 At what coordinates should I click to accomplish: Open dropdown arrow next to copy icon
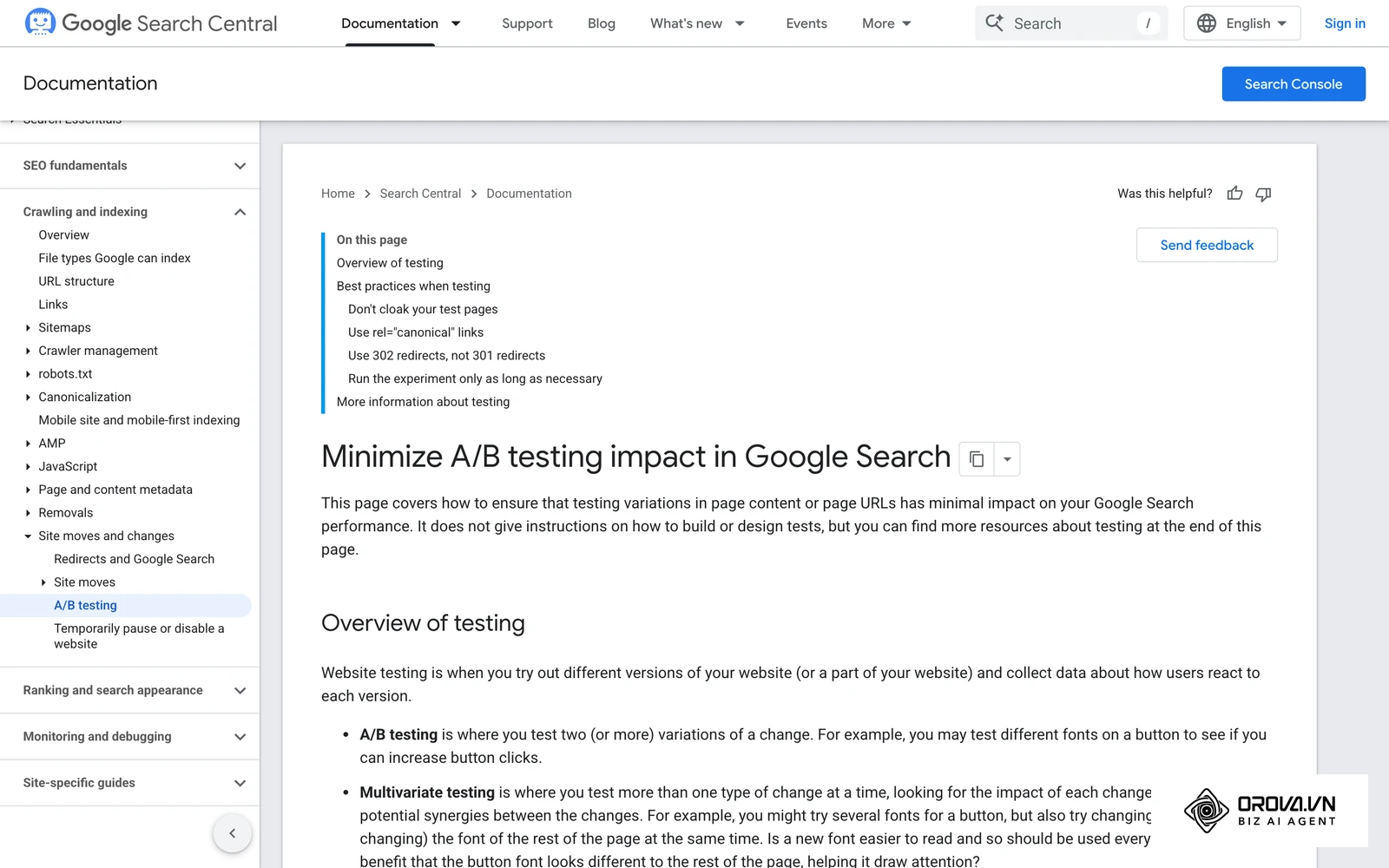coord(1007,459)
